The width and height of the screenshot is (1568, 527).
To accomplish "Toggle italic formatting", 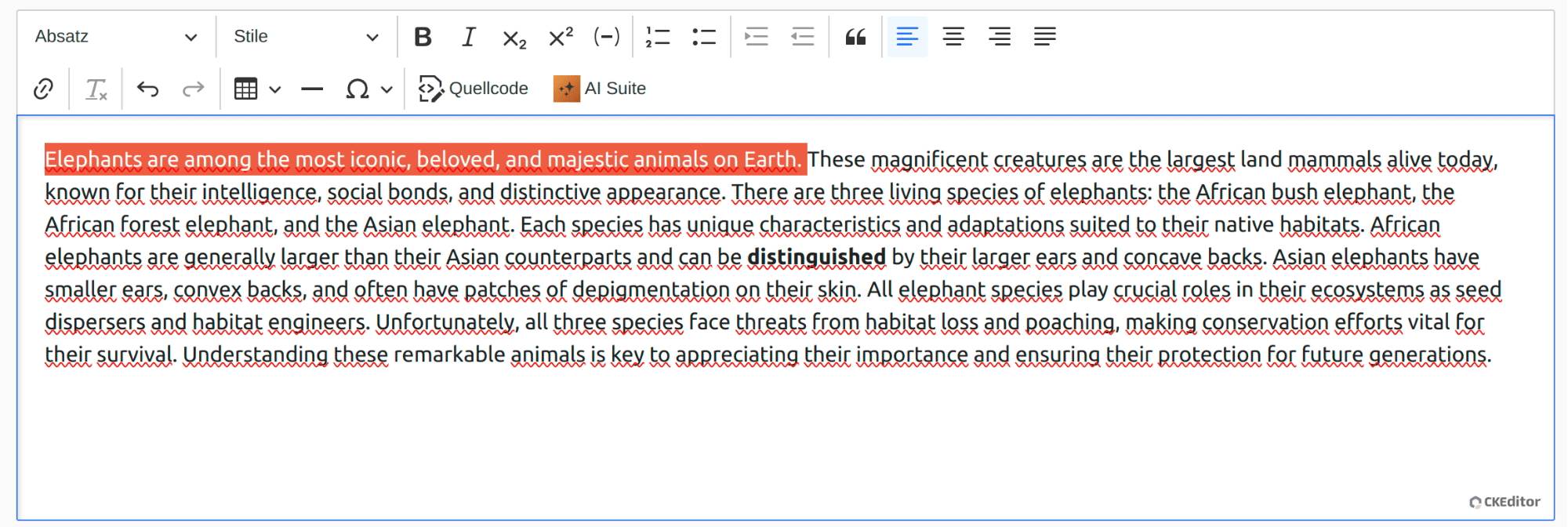I will [x=469, y=37].
